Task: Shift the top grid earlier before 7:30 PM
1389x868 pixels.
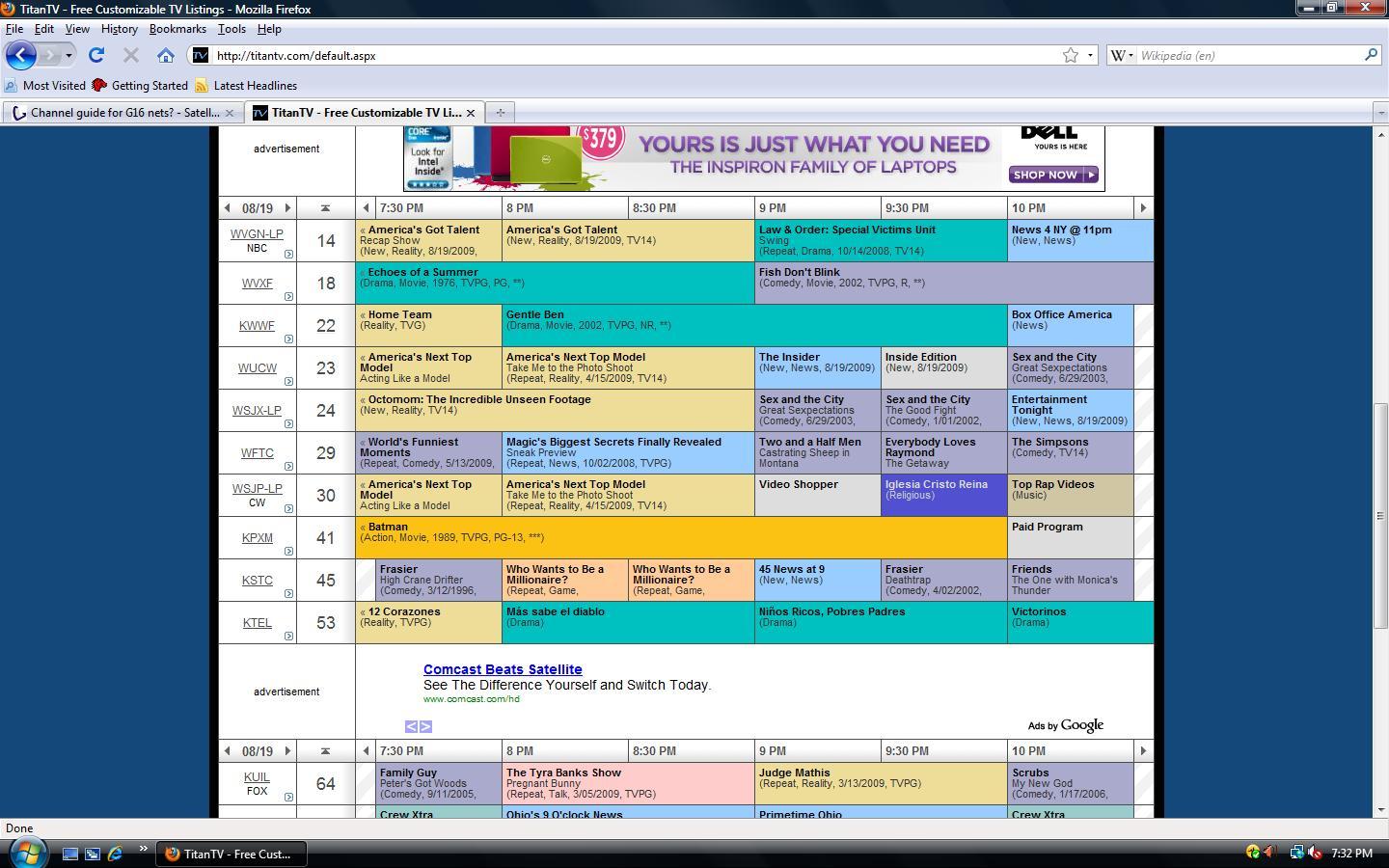Action: click(x=366, y=207)
